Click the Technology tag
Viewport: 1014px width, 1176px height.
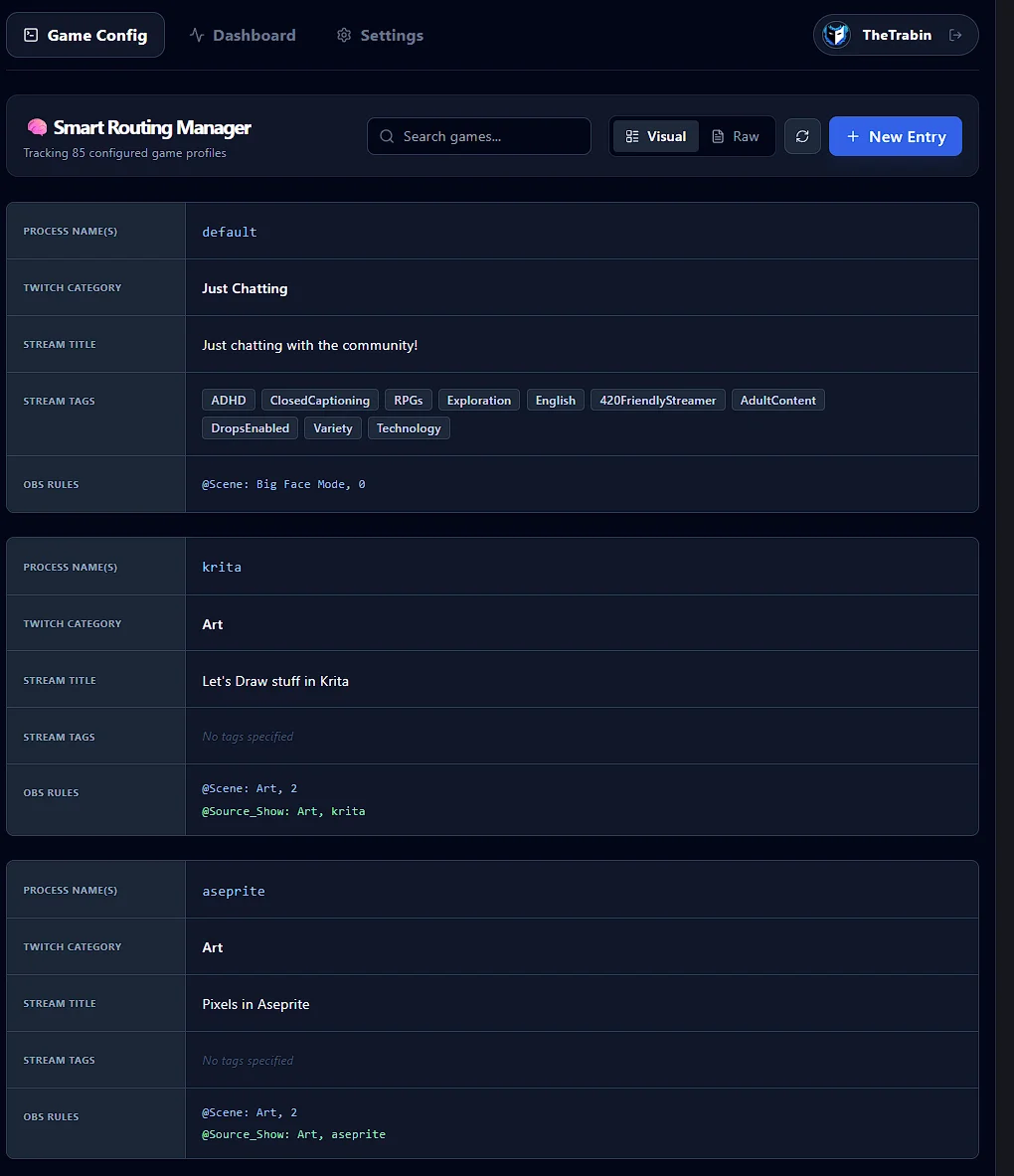(409, 428)
